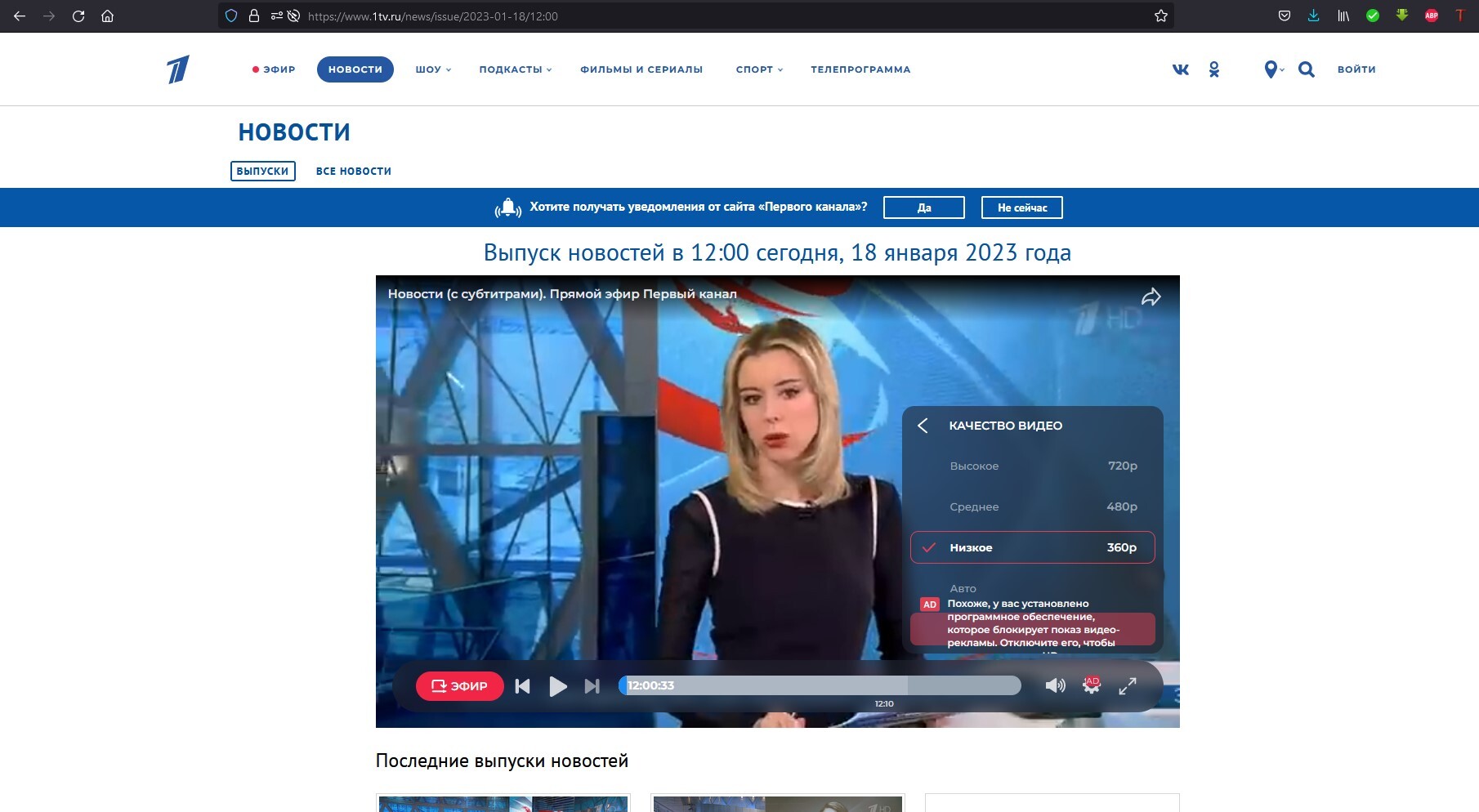Share the video with the arrow icon
The image size is (1479, 812).
click(x=1151, y=297)
